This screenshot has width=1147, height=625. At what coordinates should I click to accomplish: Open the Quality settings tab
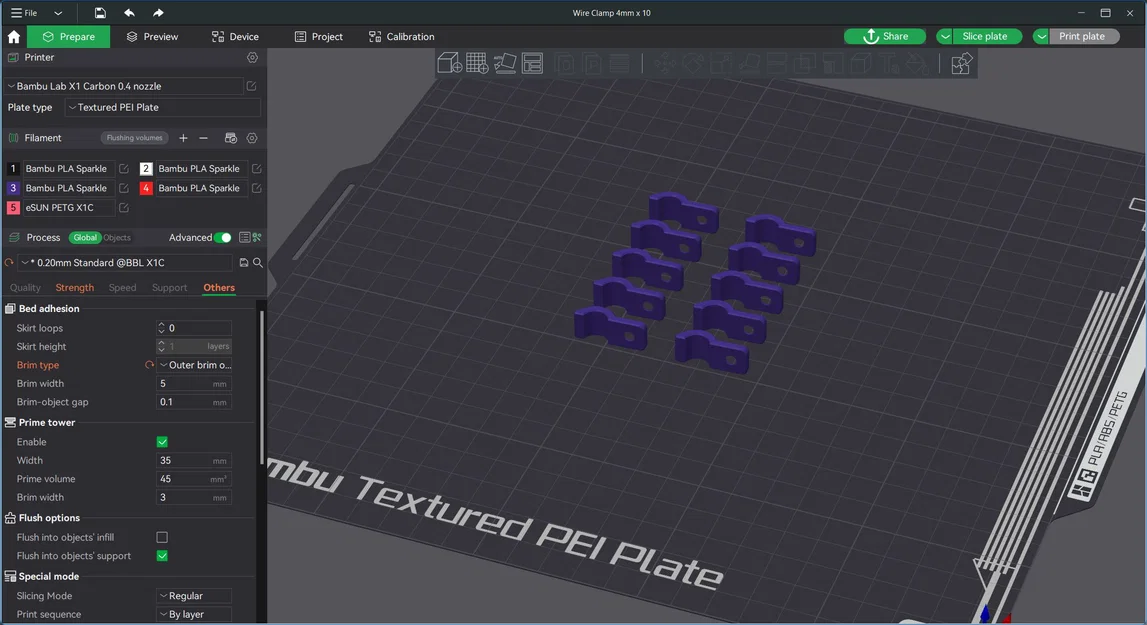25,288
